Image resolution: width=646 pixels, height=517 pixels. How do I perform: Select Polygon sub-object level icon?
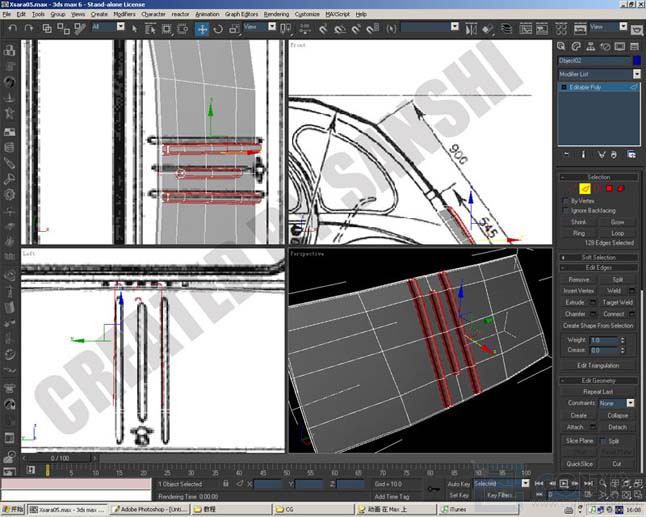[609, 189]
